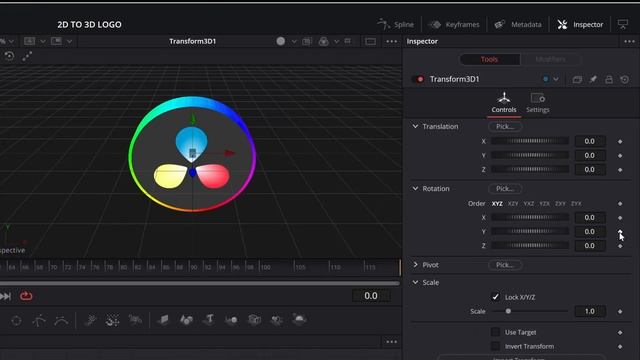Select XZY rotation order
The width and height of the screenshot is (640, 360).
pos(513,204)
